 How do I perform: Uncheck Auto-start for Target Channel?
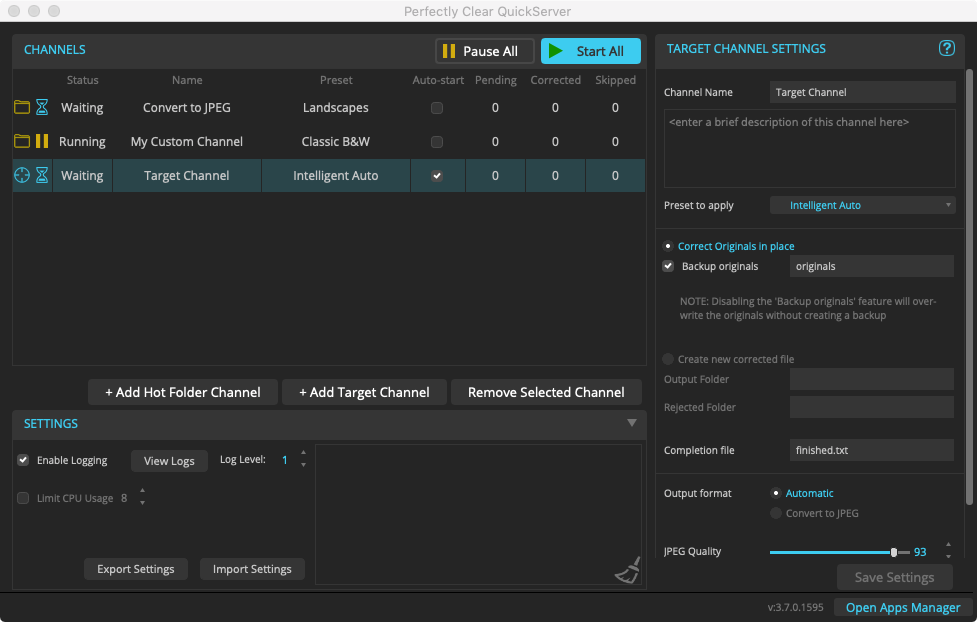(x=437, y=176)
